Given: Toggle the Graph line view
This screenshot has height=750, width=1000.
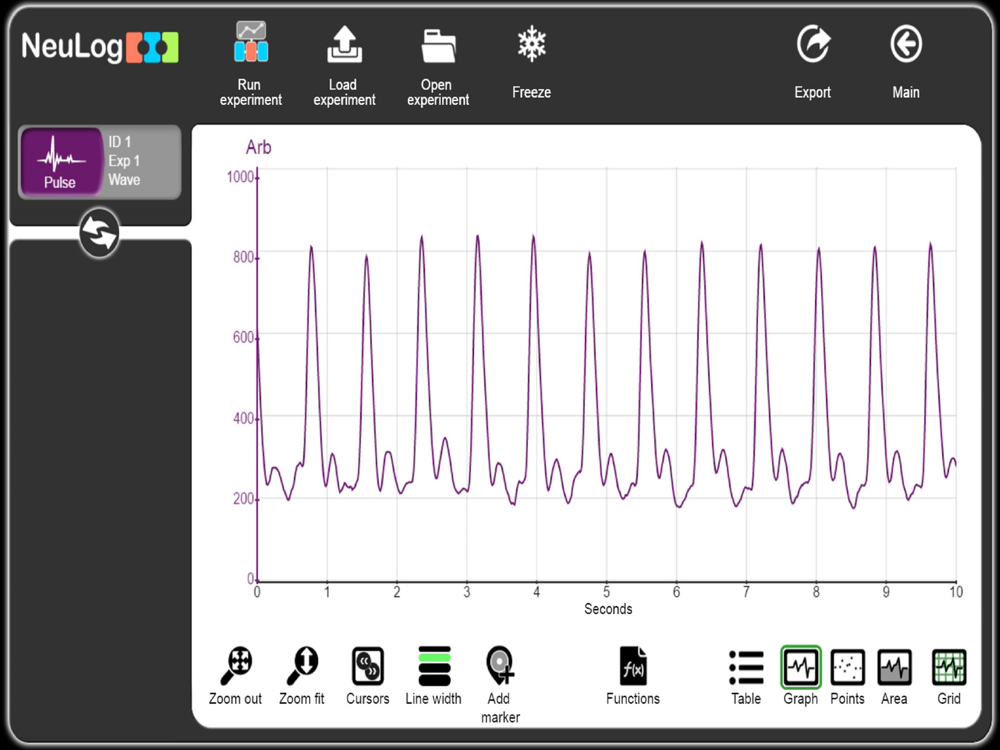Looking at the screenshot, I should [800, 667].
